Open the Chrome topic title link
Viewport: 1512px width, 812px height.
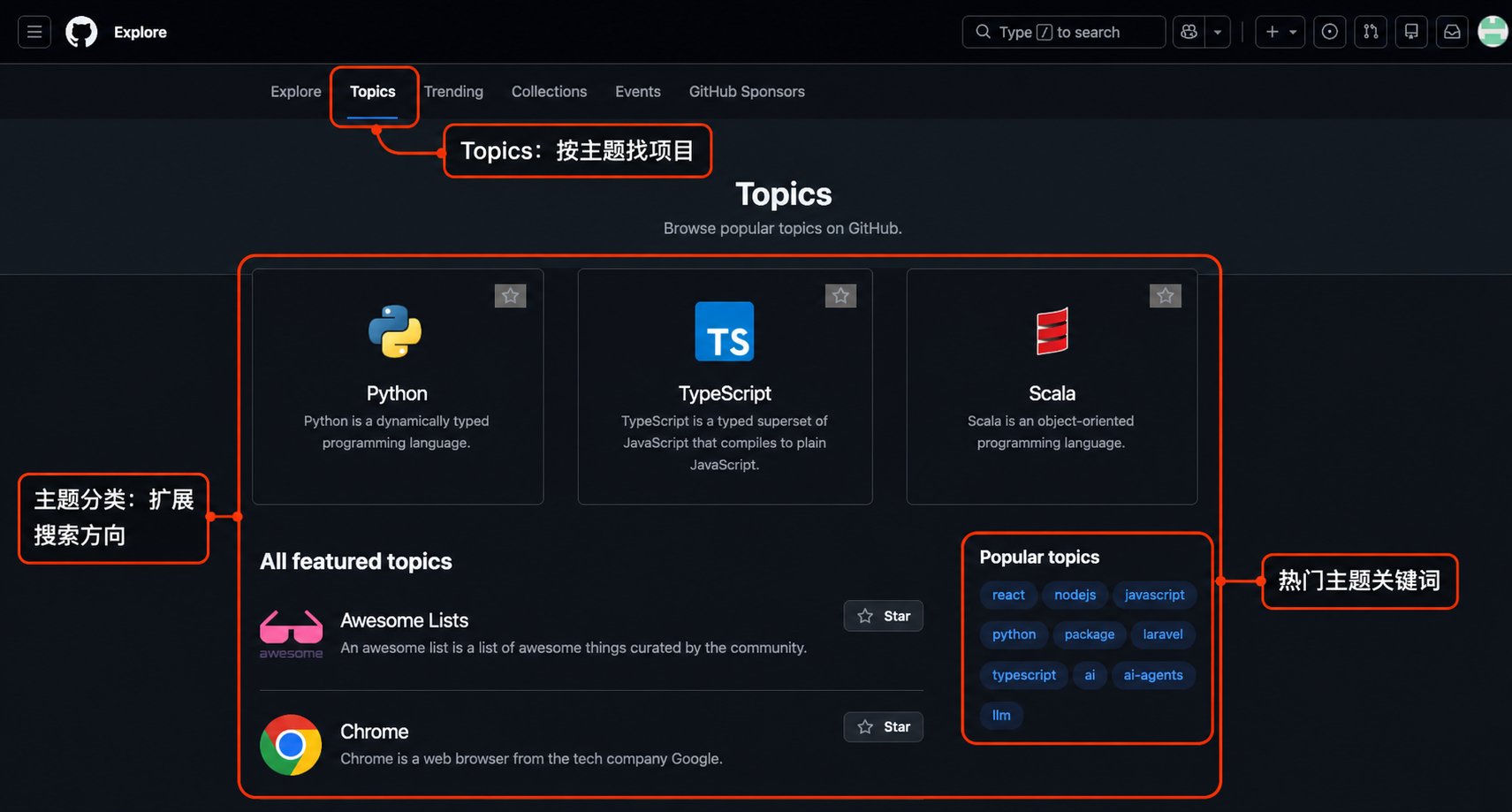click(x=375, y=732)
